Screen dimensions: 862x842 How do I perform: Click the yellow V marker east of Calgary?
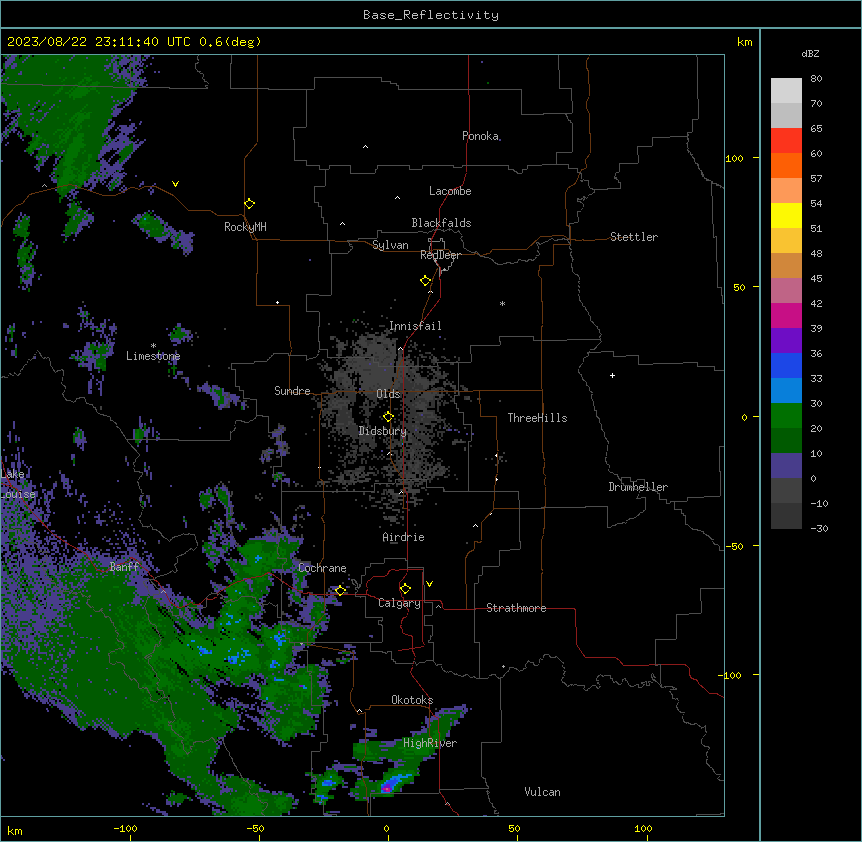[429, 584]
